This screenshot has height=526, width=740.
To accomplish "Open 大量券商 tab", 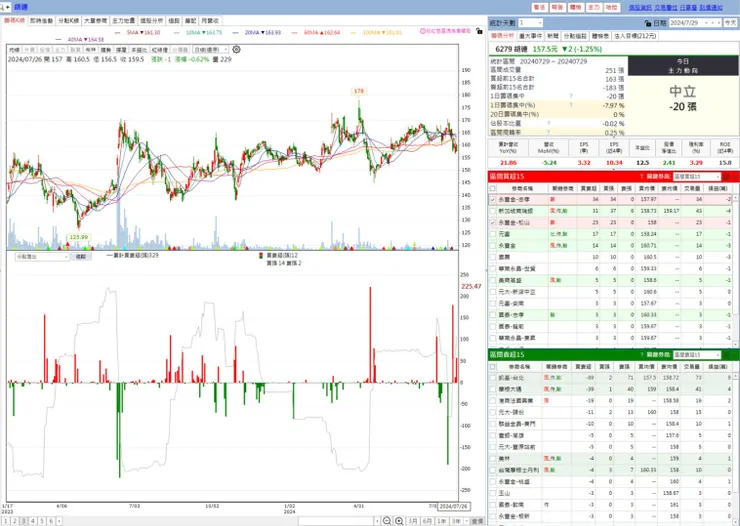I will (x=95, y=21).
